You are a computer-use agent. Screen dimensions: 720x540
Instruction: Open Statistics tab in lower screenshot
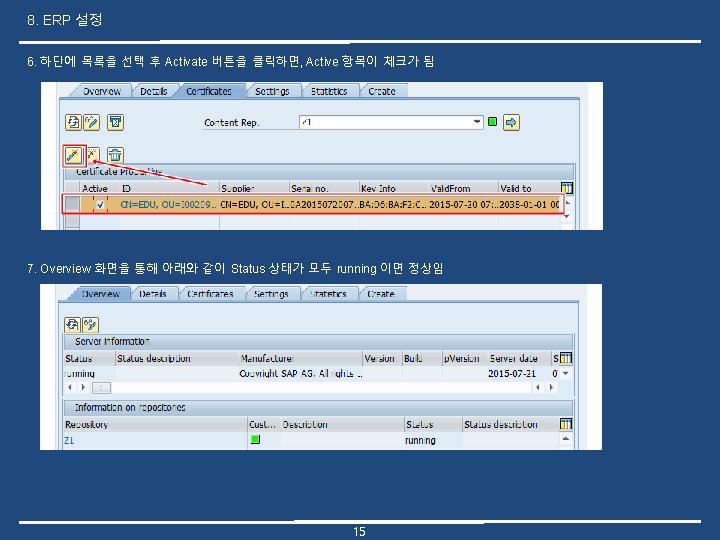point(328,294)
